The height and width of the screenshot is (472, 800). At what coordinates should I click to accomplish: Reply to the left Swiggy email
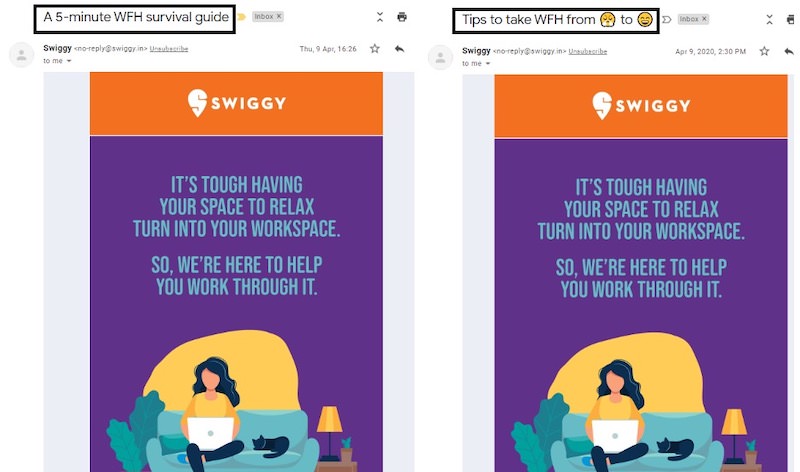coord(399,48)
